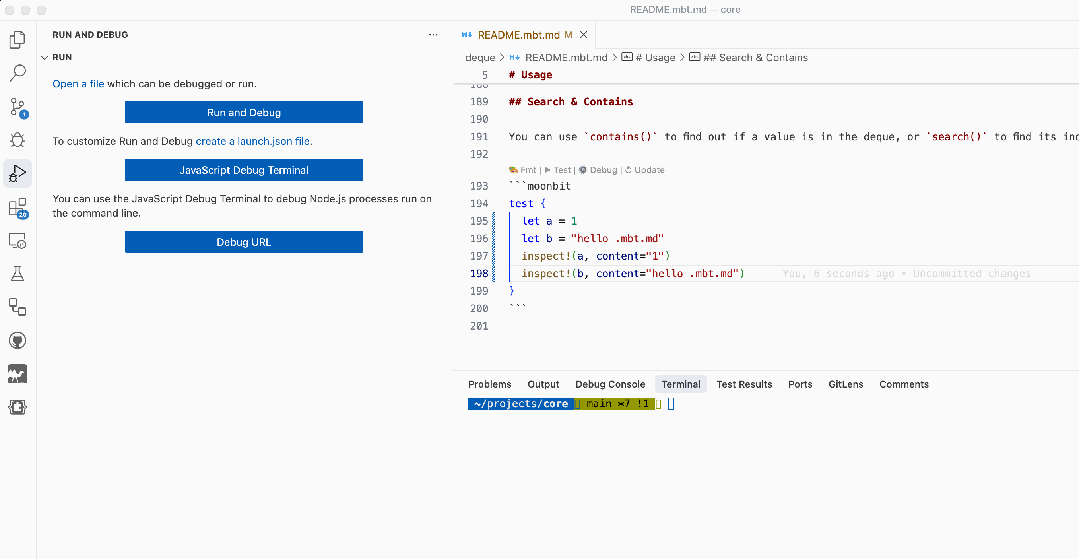Open the GitHub icon in activity bar

pyautogui.click(x=18, y=340)
